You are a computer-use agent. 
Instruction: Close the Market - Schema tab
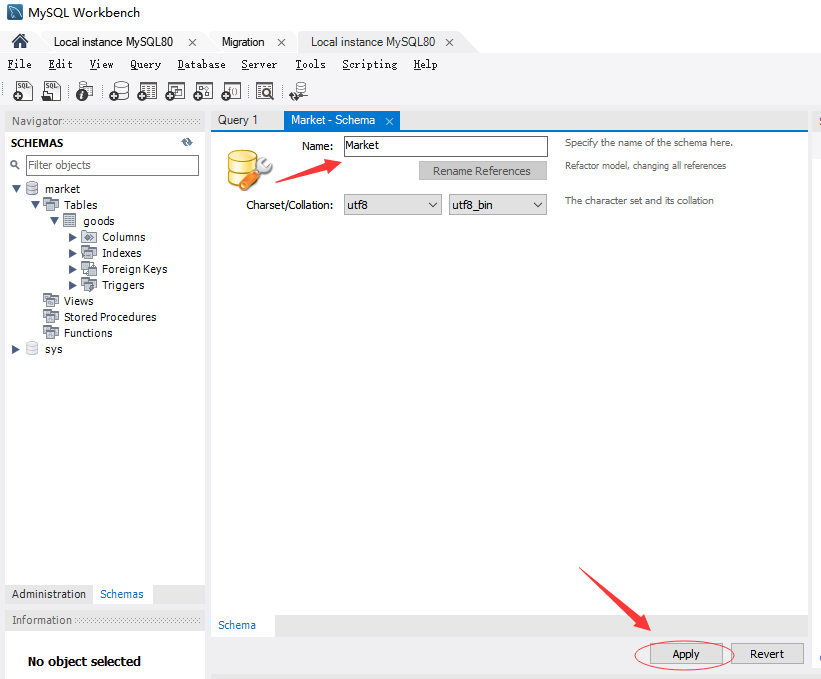point(389,121)
